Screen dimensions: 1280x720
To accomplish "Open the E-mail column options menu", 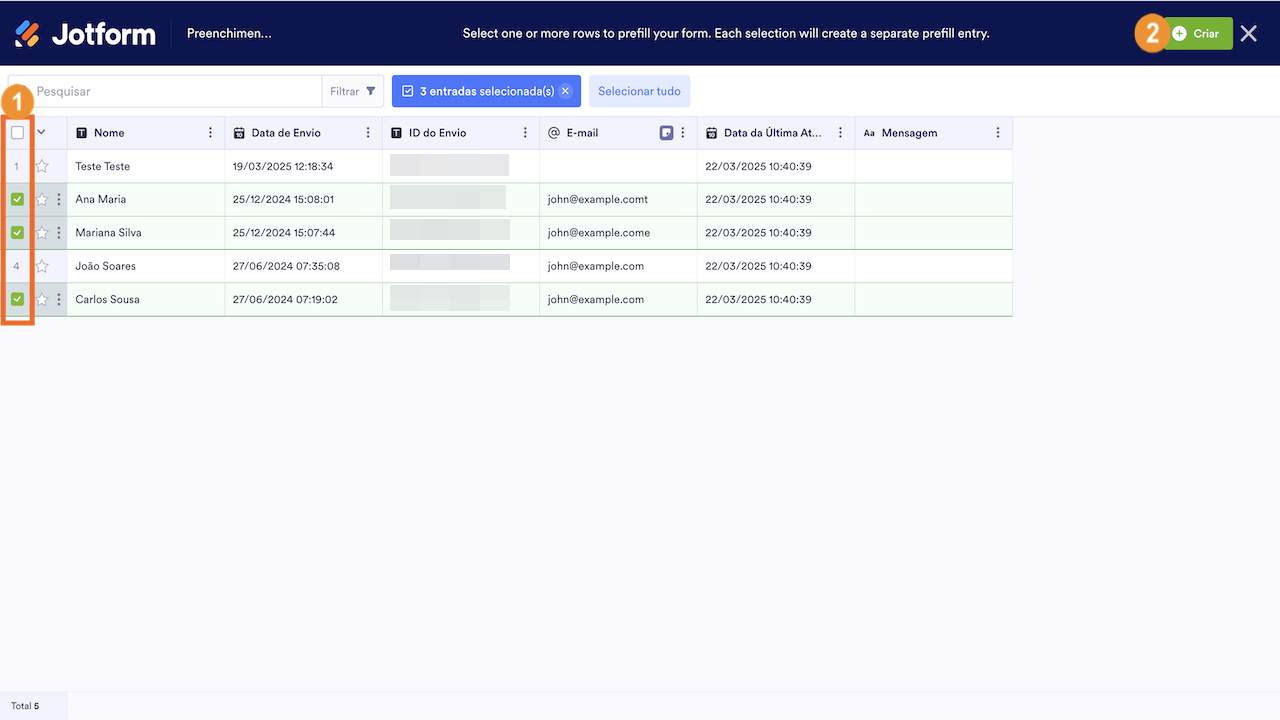I will coord(683,132).
